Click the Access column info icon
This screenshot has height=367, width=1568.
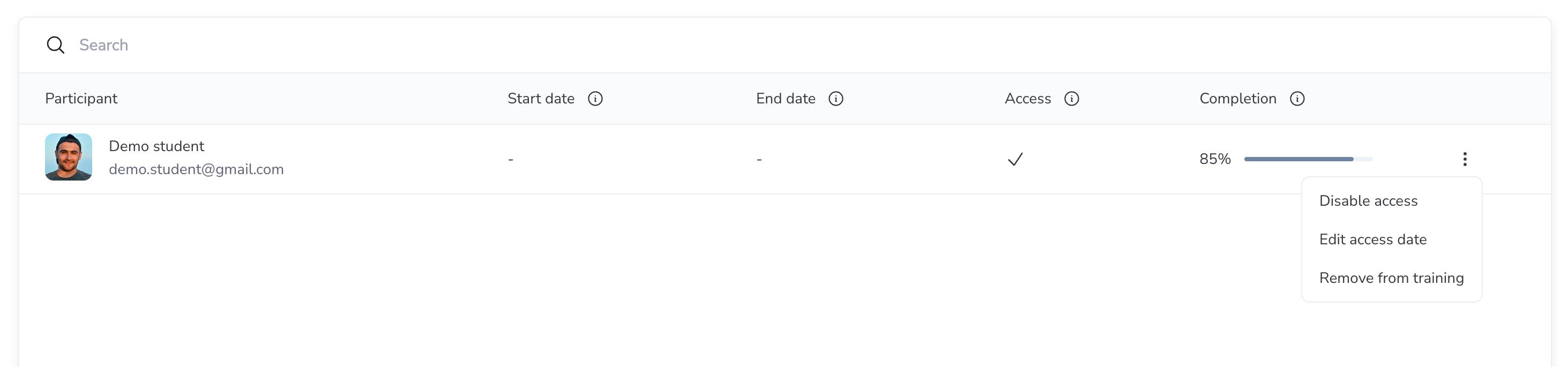[x=1071, y=99]
